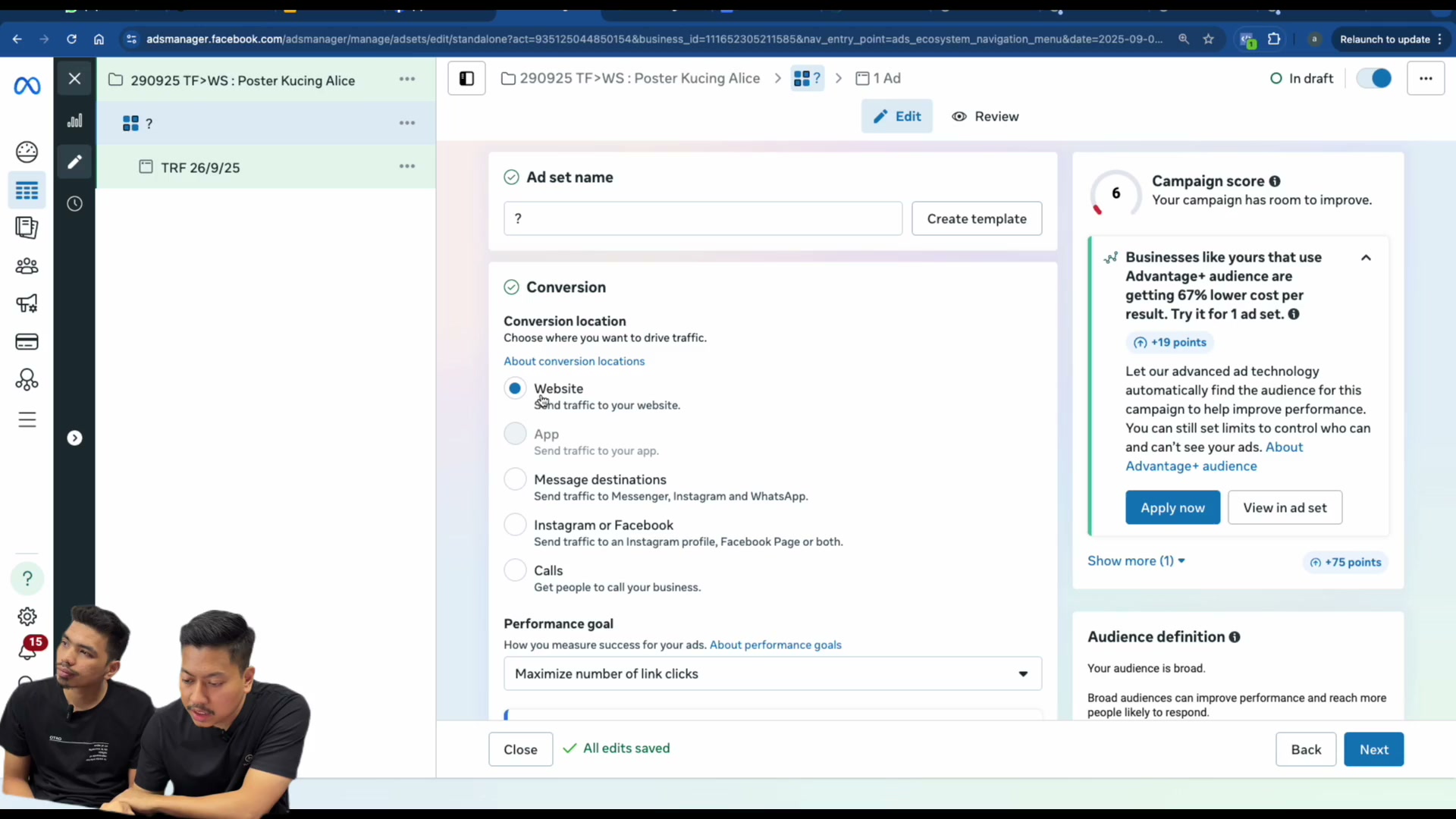Open the bar chart insights icon
Screen dimensions: 1456x819
pos(74,121)
